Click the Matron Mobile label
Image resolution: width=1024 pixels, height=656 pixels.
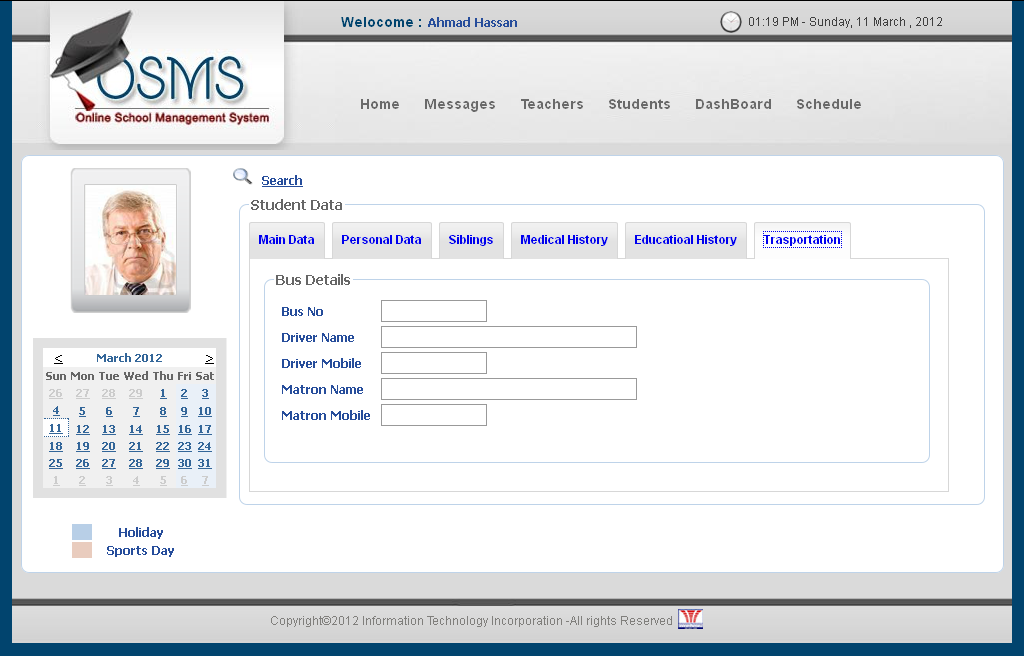click(x=325, y=416)
